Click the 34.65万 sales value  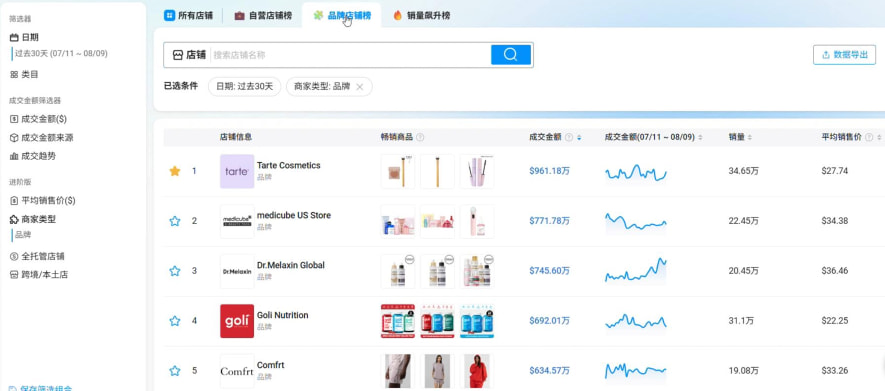(x=743, y=171)
